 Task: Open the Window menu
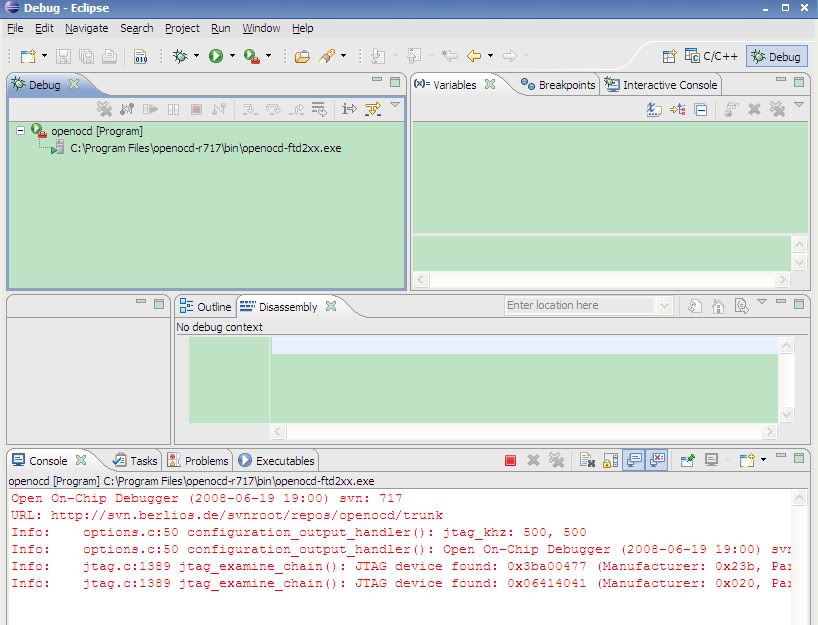click(261, 28)
